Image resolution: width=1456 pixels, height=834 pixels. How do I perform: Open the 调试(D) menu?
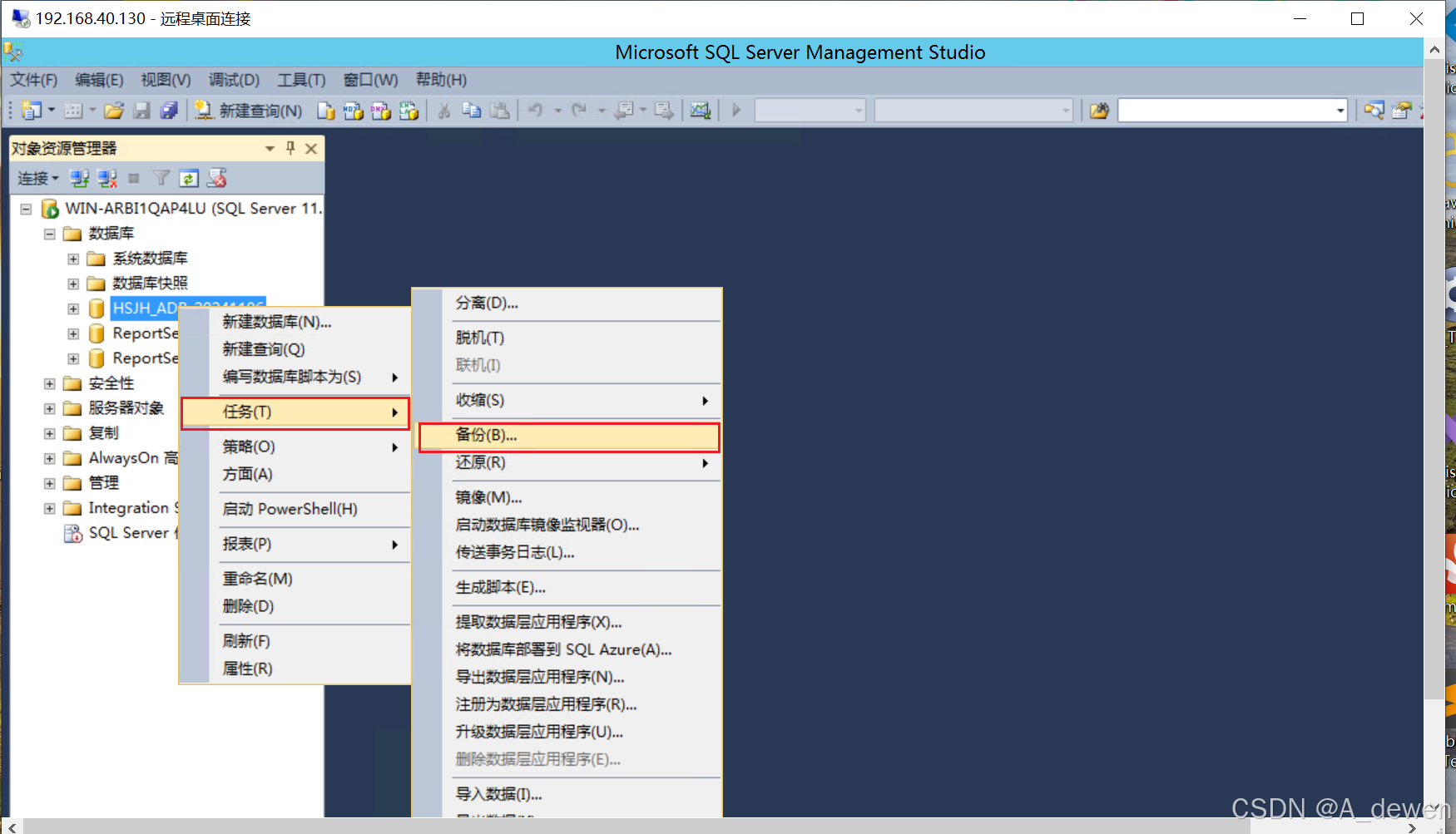pos(234,80)
